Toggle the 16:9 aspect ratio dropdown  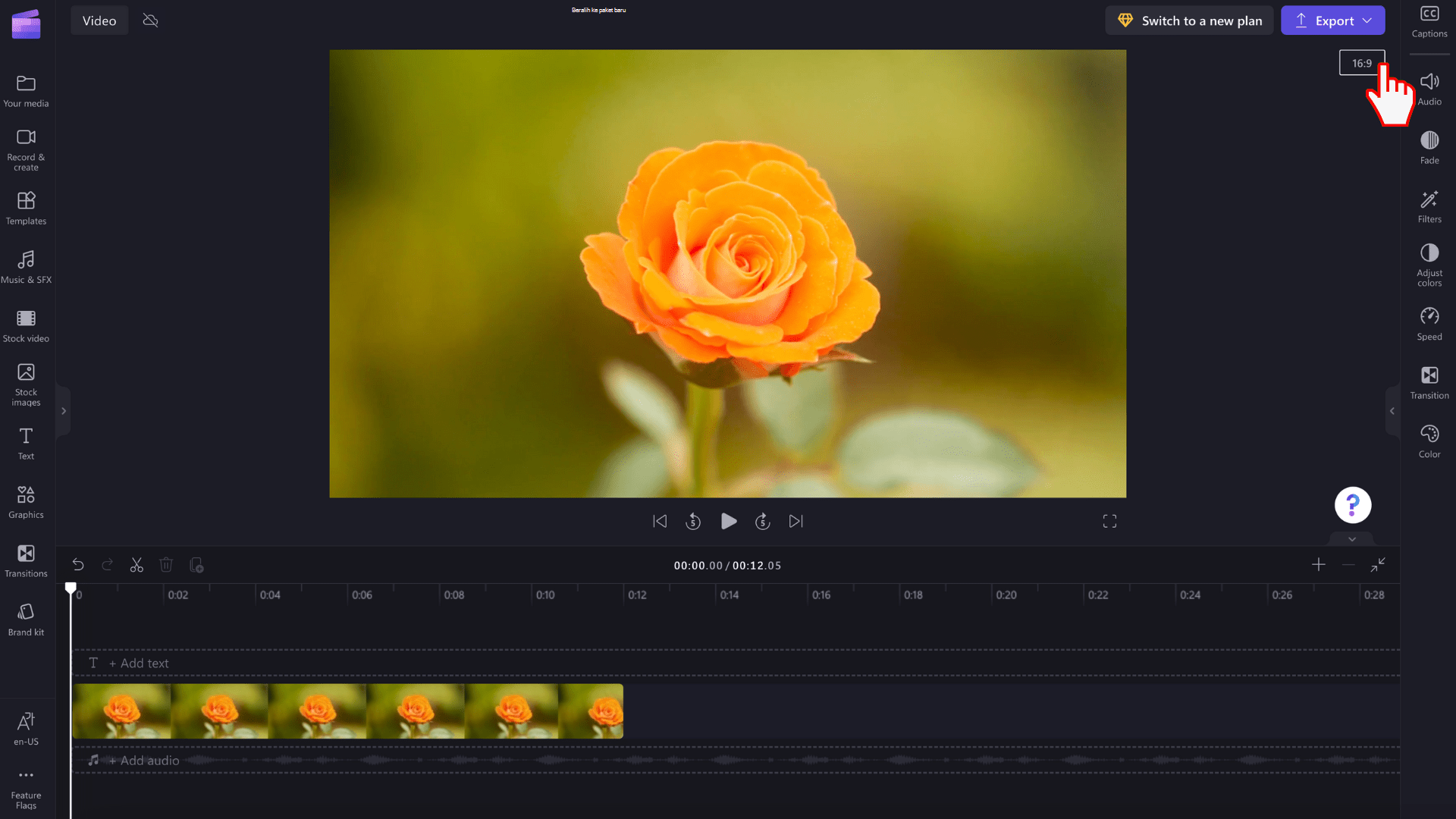(1362, 63)
